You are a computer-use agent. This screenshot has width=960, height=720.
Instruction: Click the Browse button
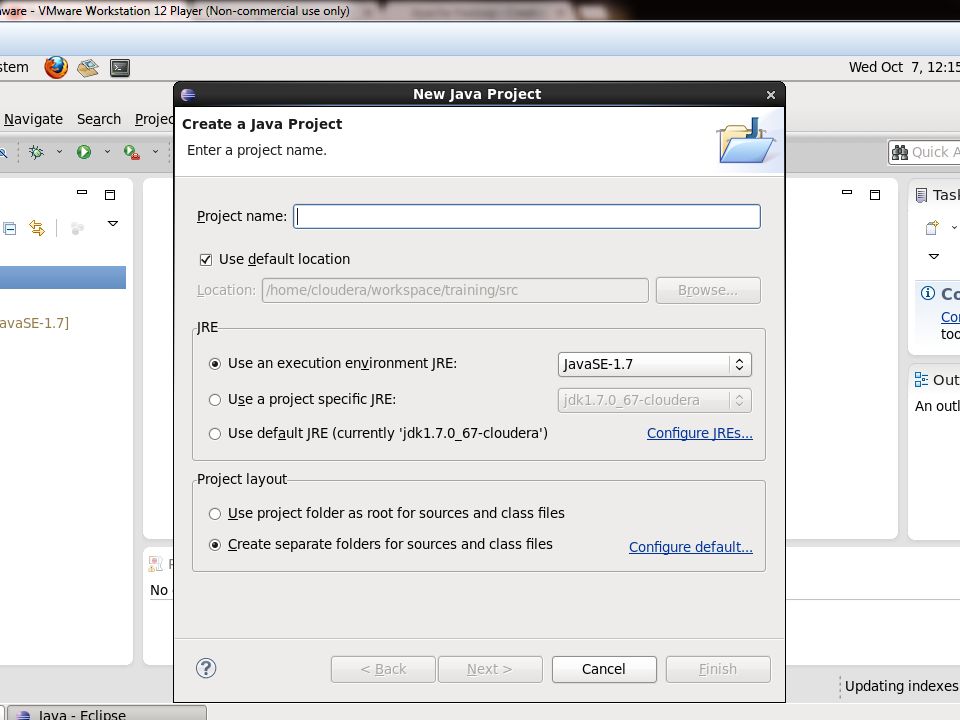point(708,290)
